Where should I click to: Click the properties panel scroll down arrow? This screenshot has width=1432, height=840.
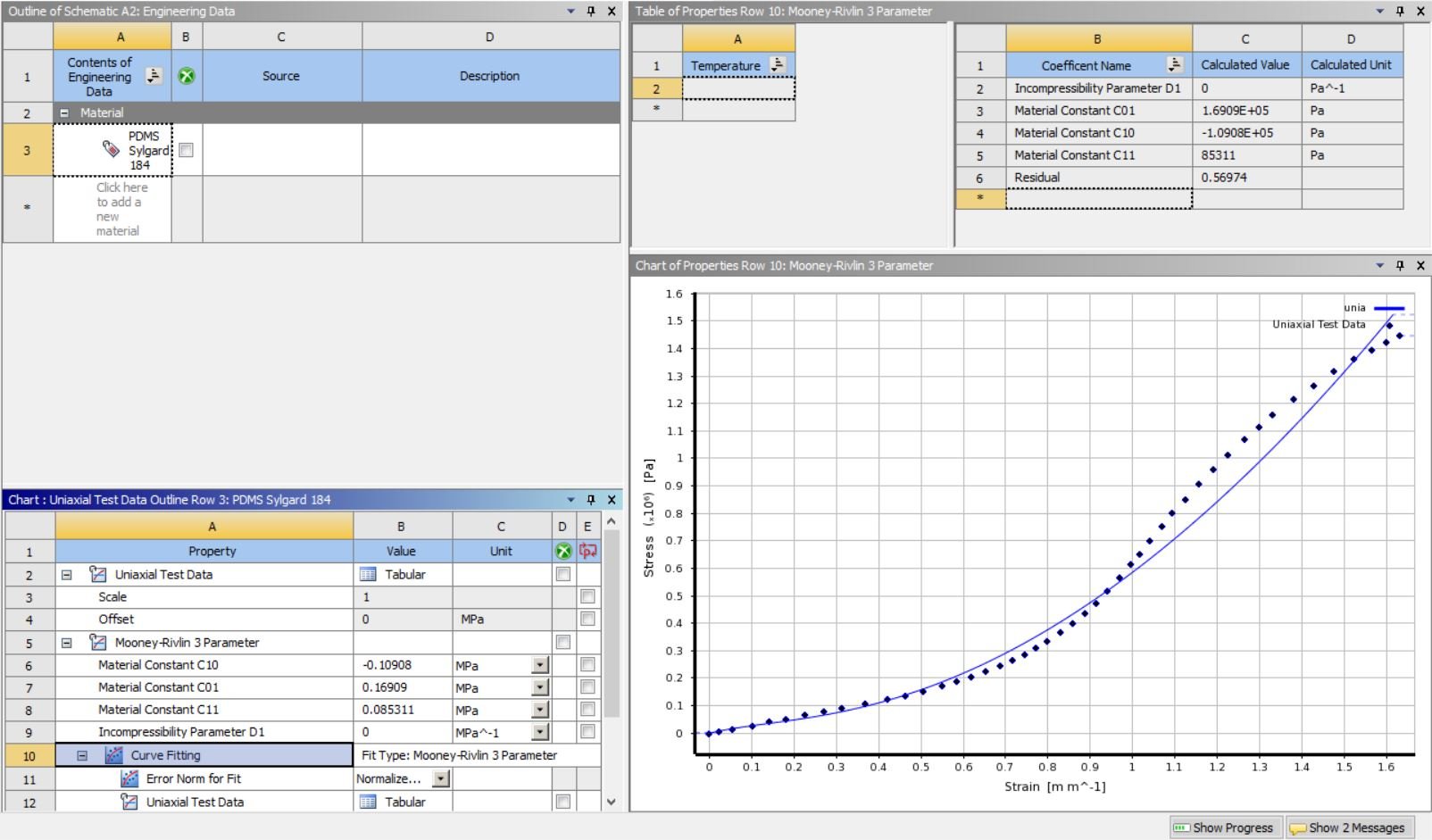pyautogui.click(x=612, y=802)
